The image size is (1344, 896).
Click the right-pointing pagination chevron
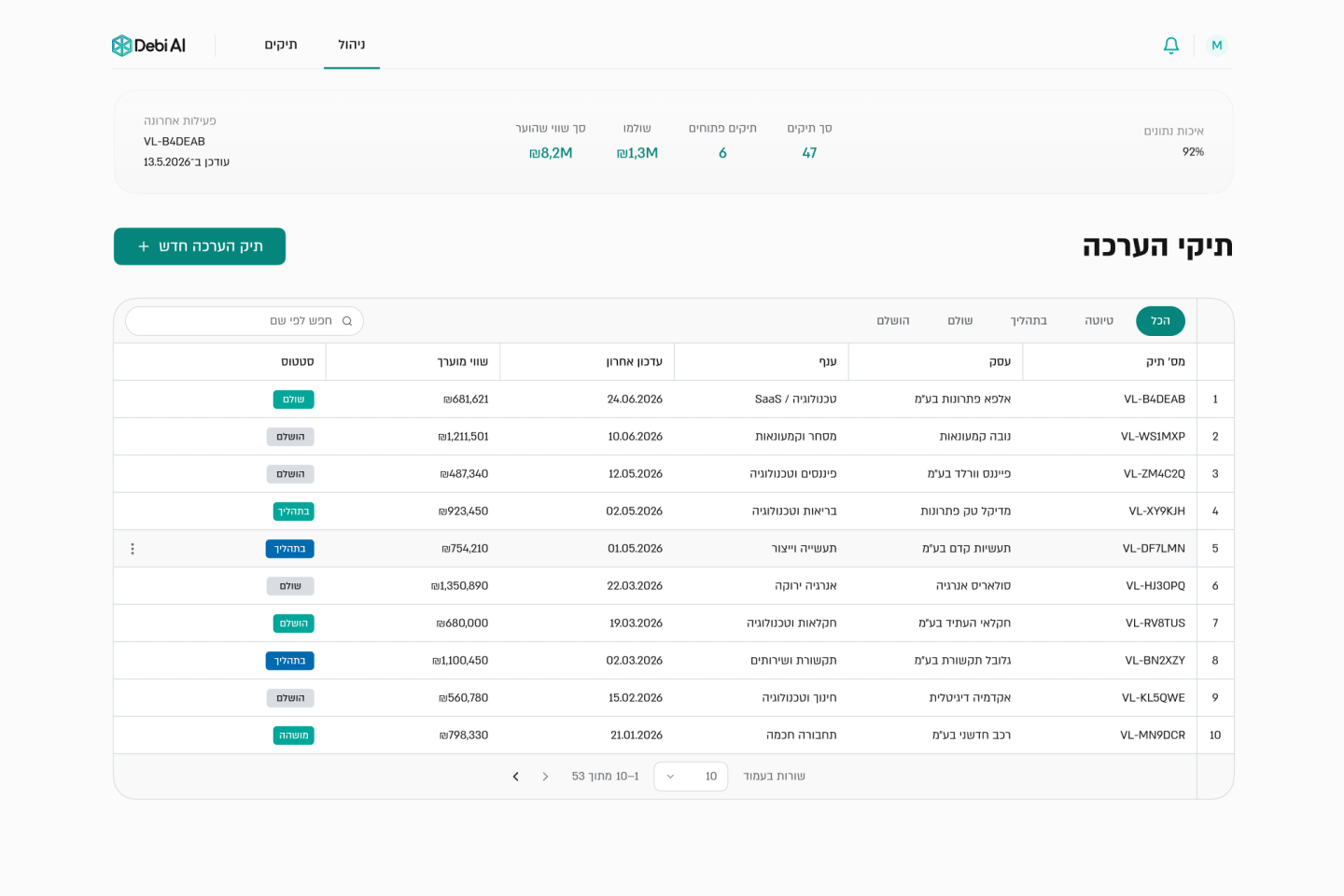pos(546,777)
